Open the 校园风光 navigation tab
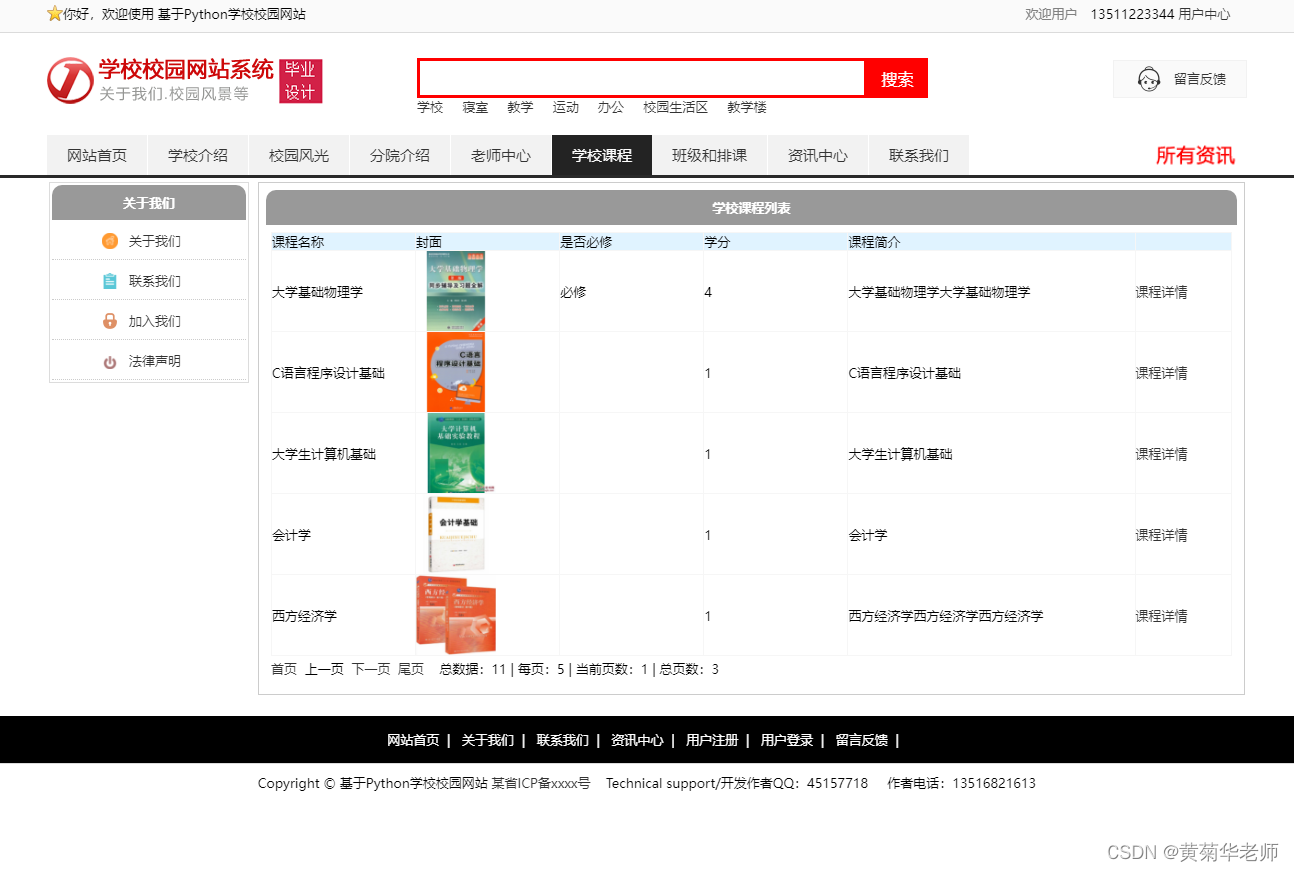The width and height of the screenshot is (1294, 872). (299, 155)
